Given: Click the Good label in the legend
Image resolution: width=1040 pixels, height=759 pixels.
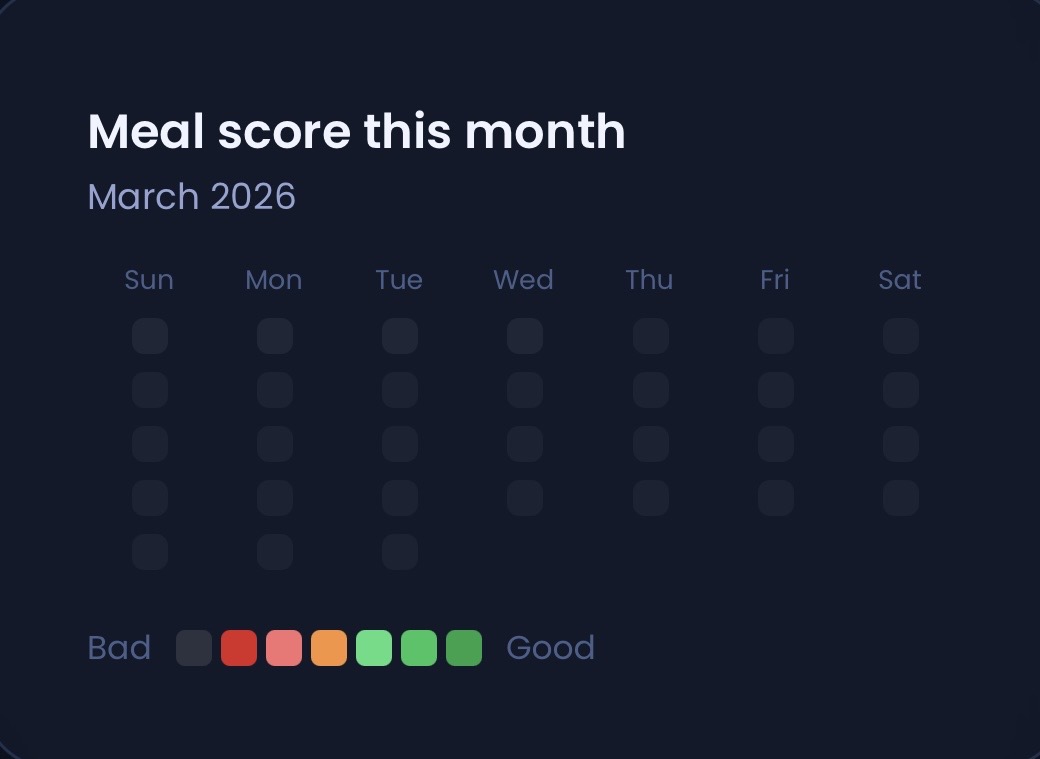Looking at the screenshot, I should click(550, 648).
